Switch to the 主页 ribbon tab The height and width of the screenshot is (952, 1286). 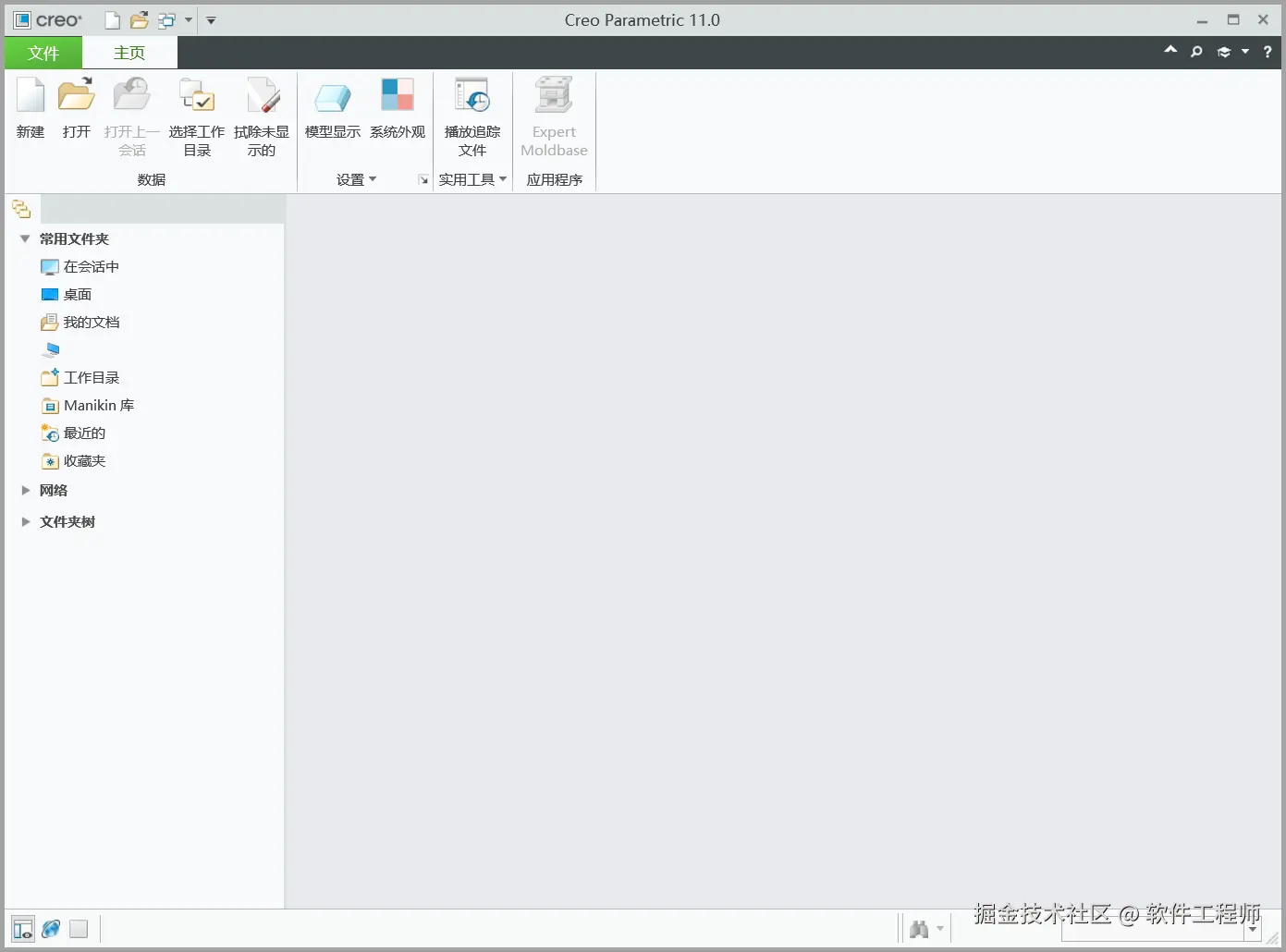click(129, 53)
